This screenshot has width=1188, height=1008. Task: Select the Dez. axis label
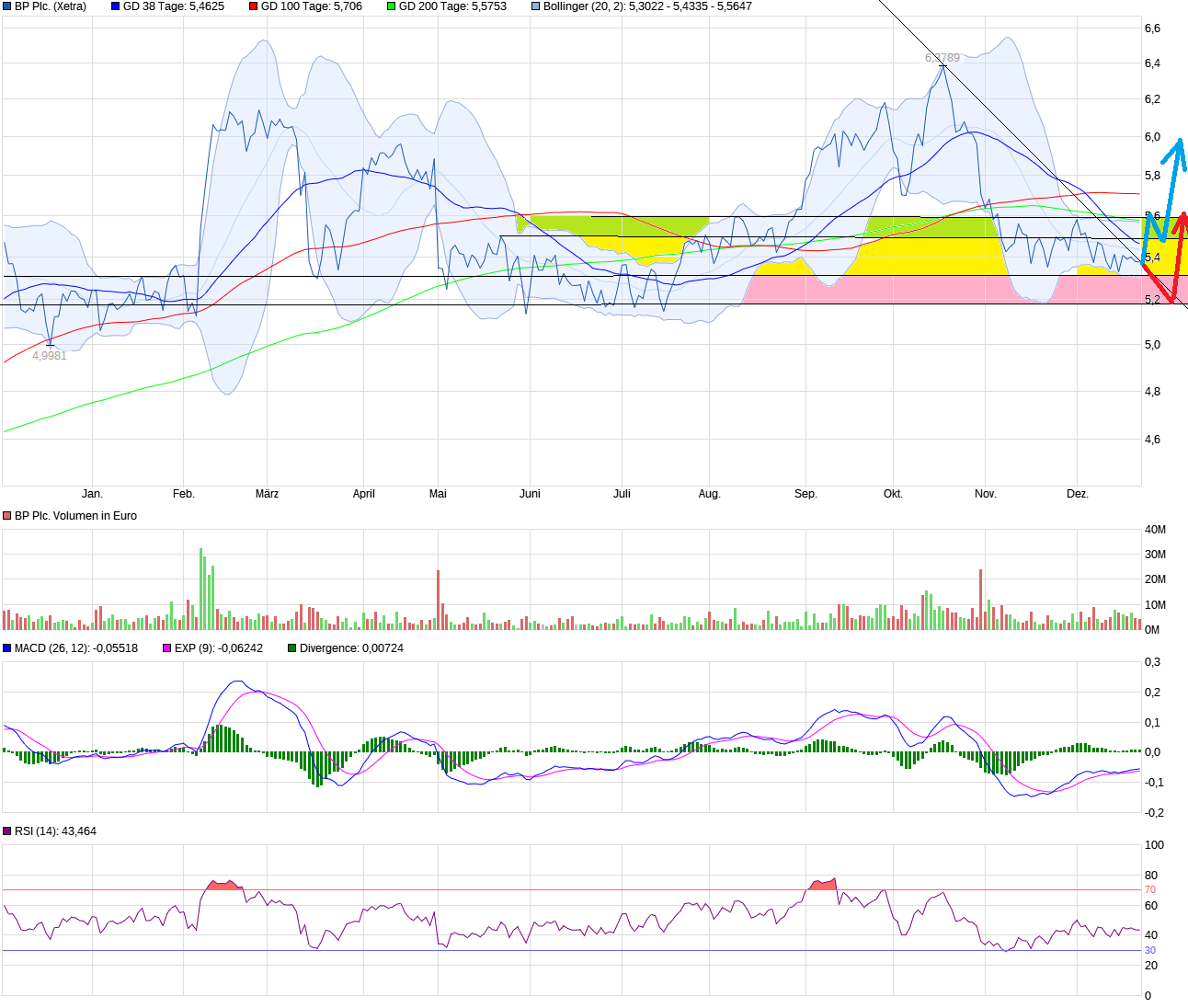click(x=1079, y=494)
